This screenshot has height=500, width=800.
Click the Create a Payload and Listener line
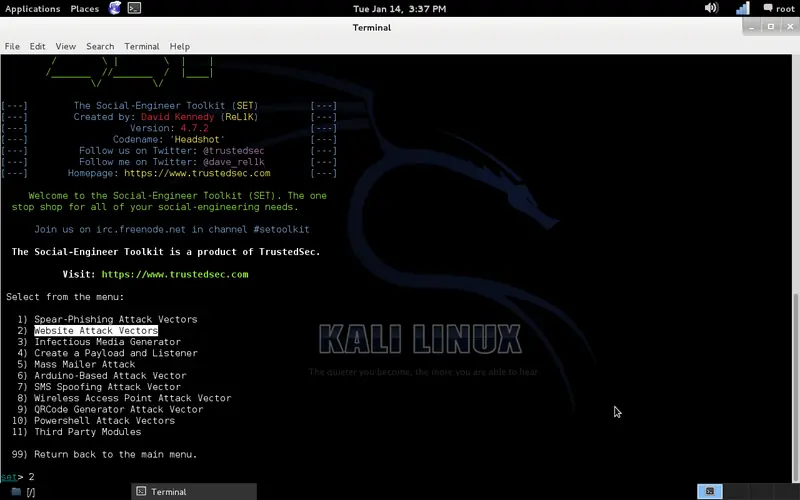[116, 353]
